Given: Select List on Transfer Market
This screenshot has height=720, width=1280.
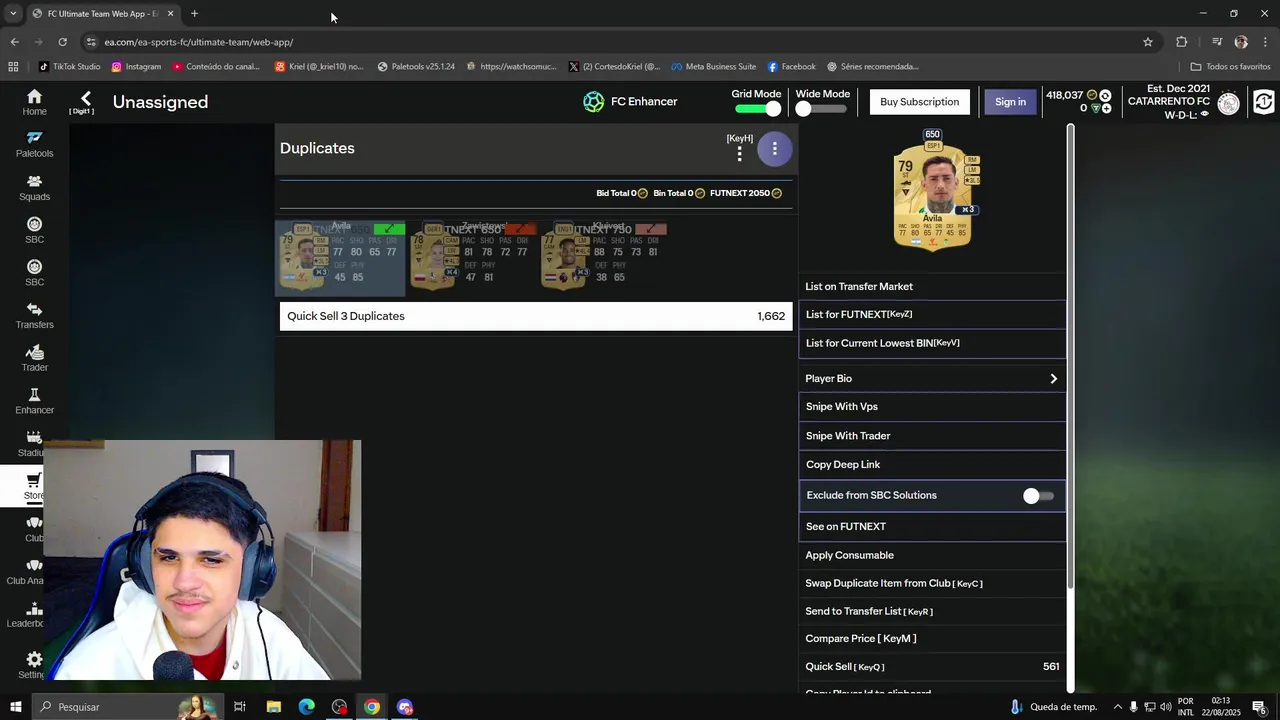Looking at the screenshot, I should [932, 287].
